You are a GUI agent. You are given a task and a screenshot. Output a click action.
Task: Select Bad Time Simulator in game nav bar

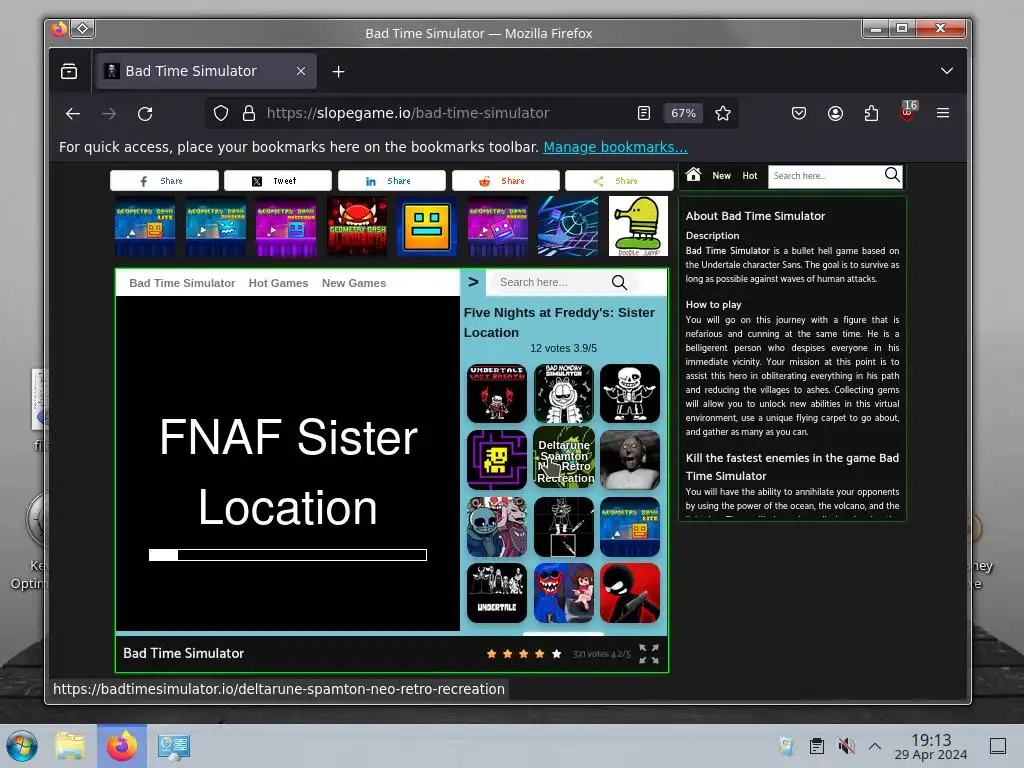point(182,283)
